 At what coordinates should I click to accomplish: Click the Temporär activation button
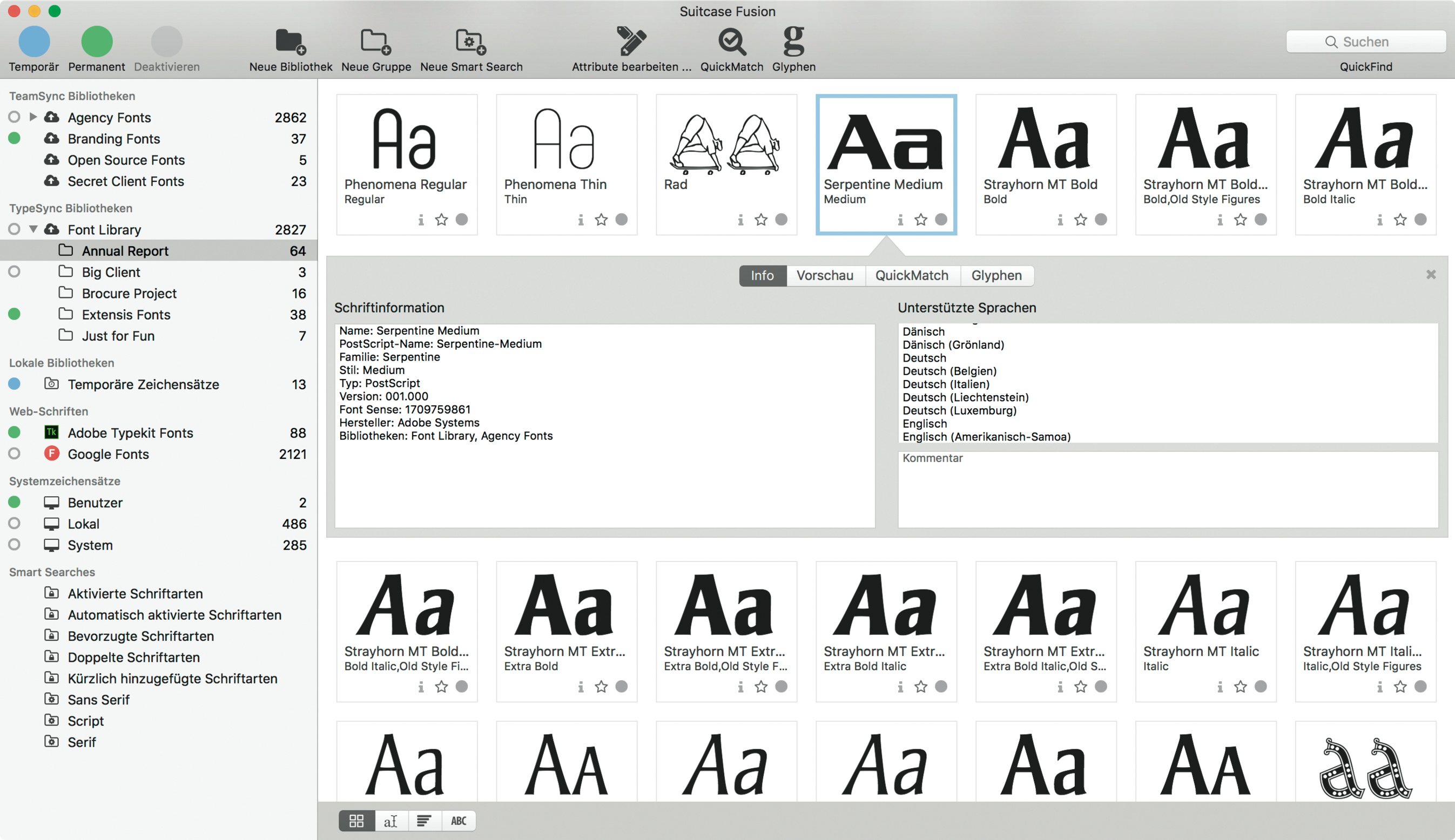coord(34,42)
